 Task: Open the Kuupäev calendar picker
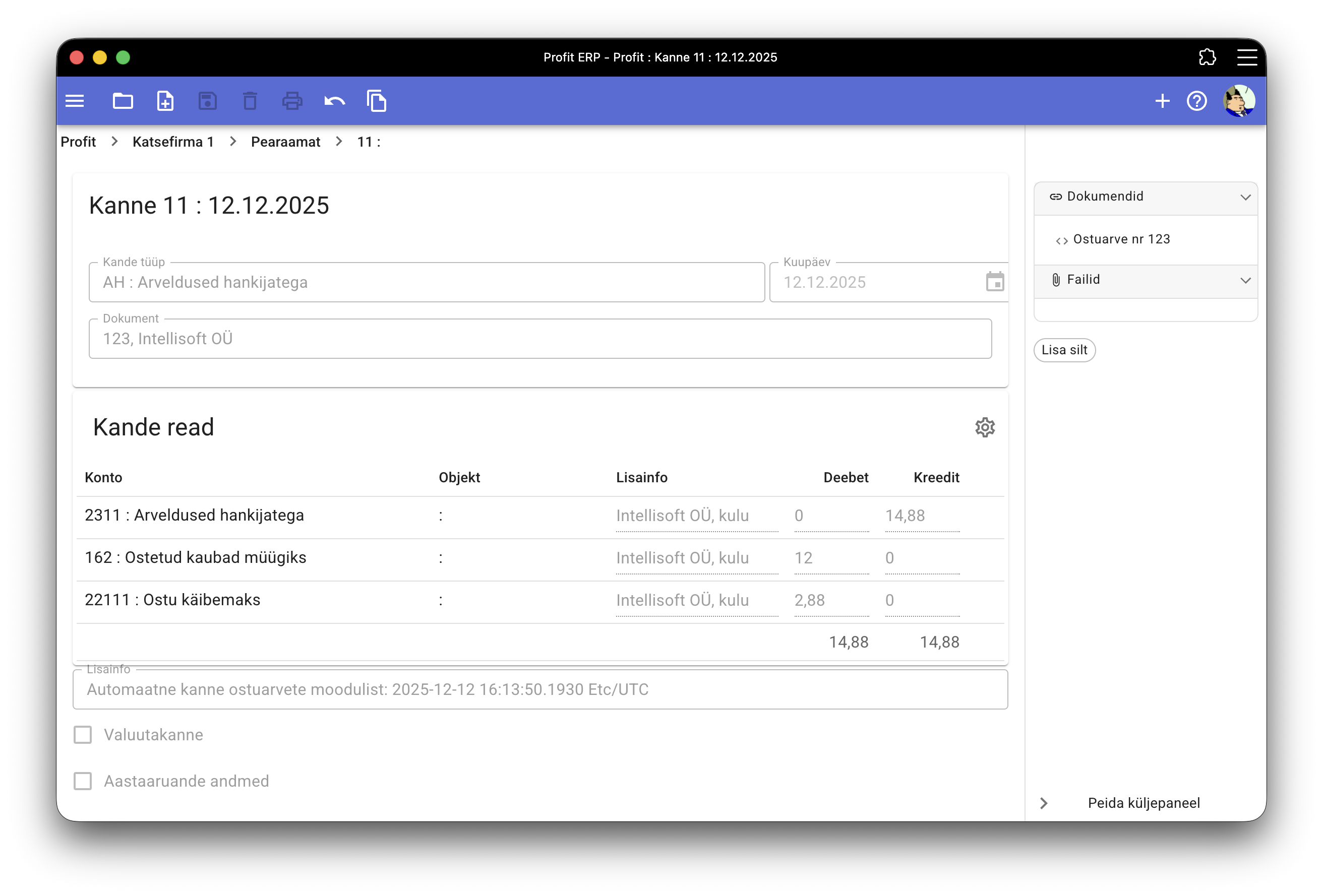[995, 282]
